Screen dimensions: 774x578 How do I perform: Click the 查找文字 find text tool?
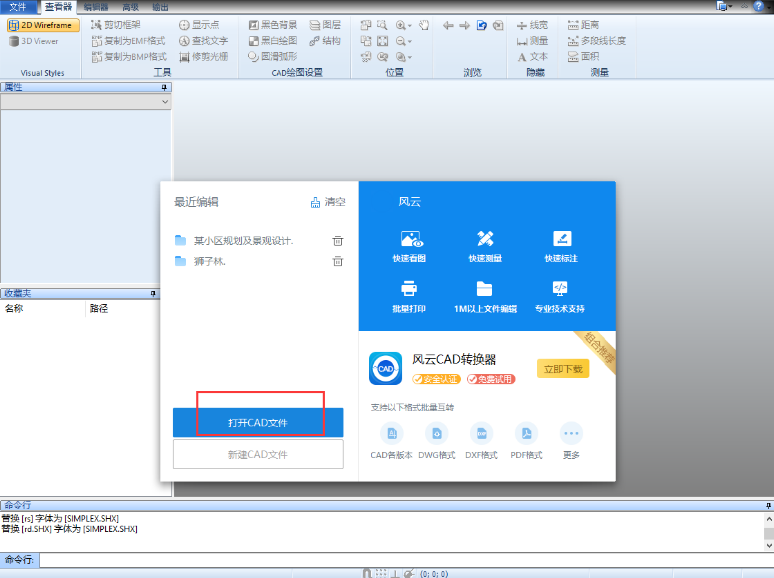point(203,40)
